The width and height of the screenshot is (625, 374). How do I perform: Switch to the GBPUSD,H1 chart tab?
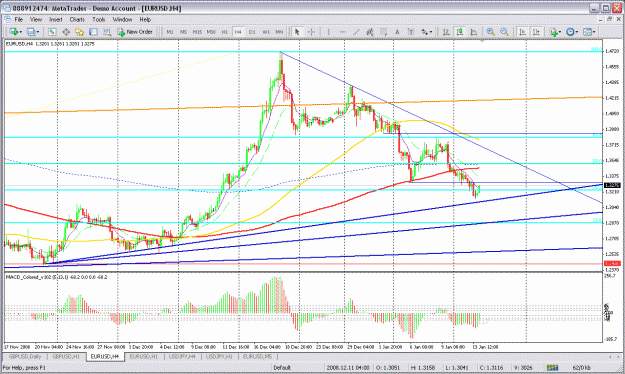coord(66,356)
